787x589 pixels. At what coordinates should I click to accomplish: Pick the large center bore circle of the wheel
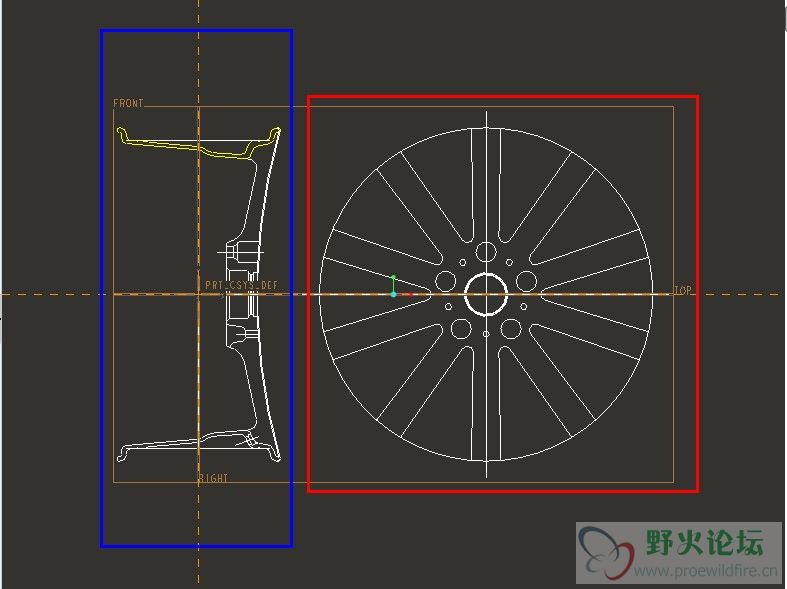486,294
